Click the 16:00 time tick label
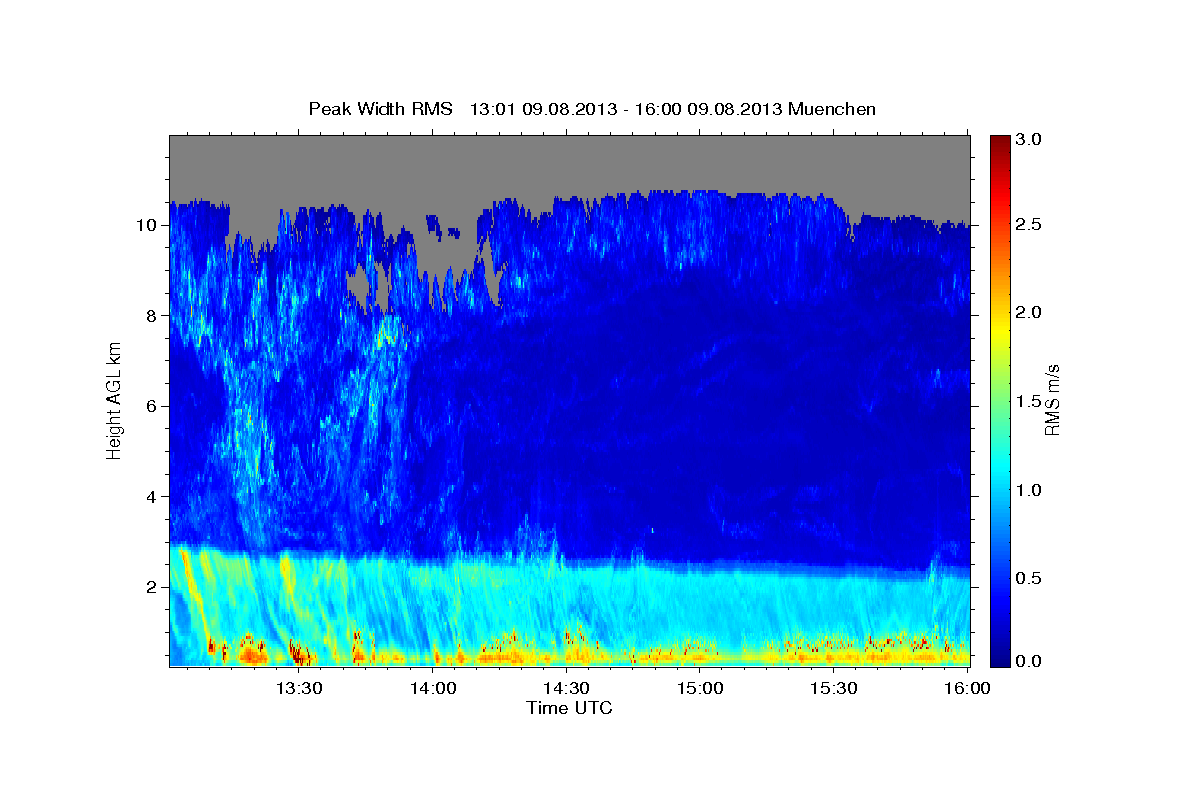This screenshot has height=800, width=1200. pos(967,688)
